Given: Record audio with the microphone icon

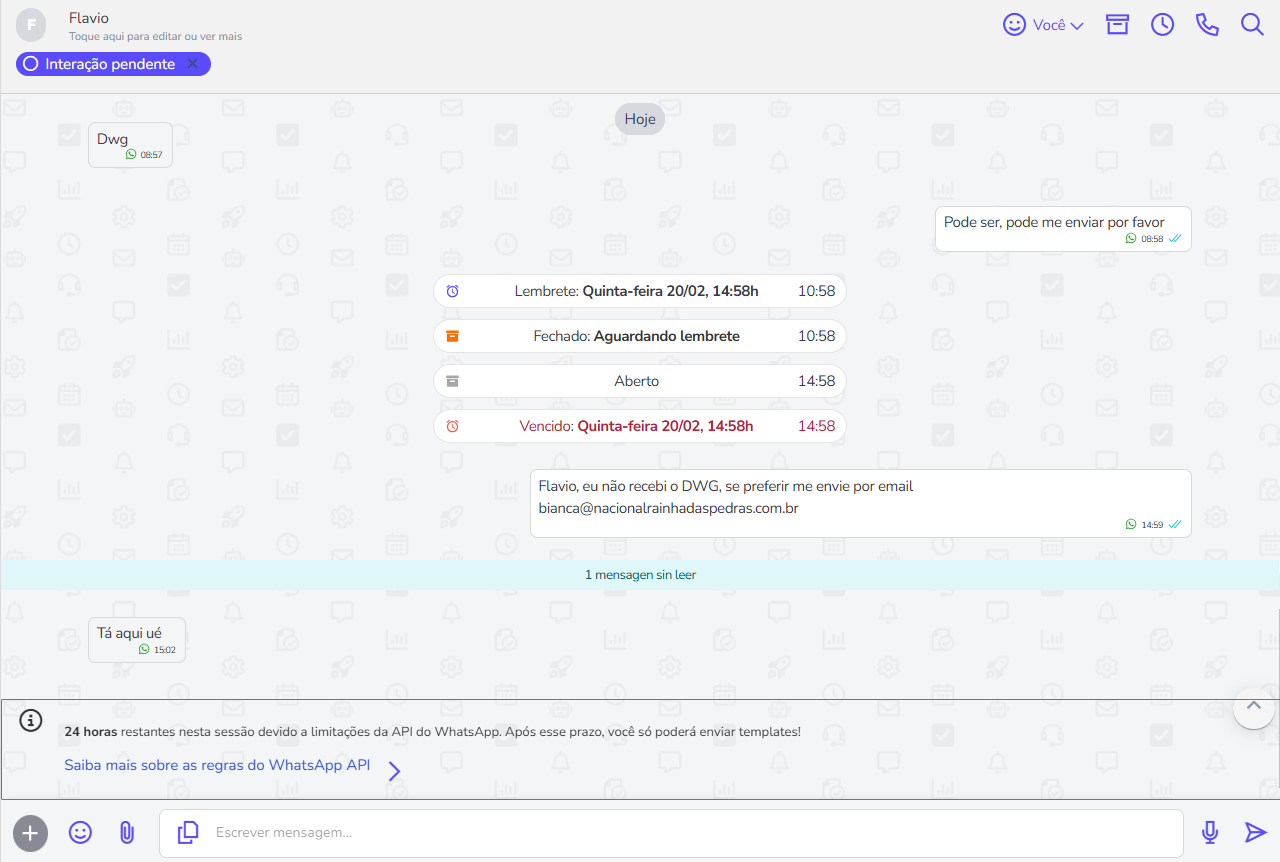Looking at the screenshot, I should (x=1210, y=832).
